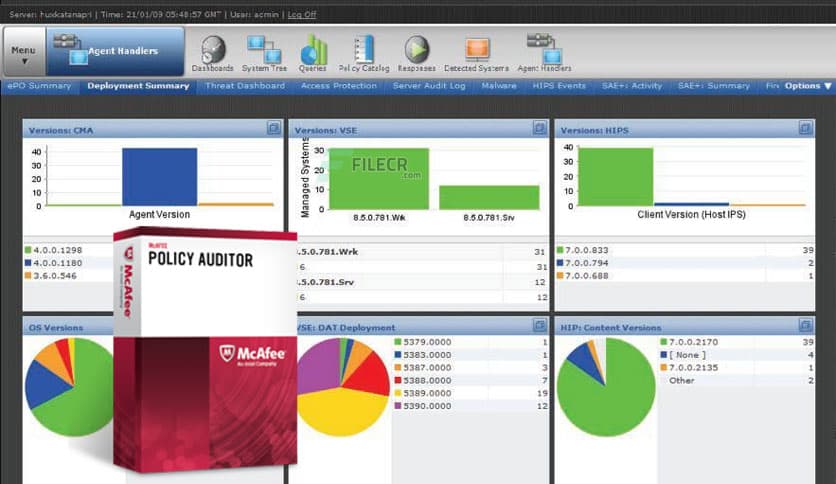
Task: Open the Dashboards toolbar icon
Action: tap(213, 53)
